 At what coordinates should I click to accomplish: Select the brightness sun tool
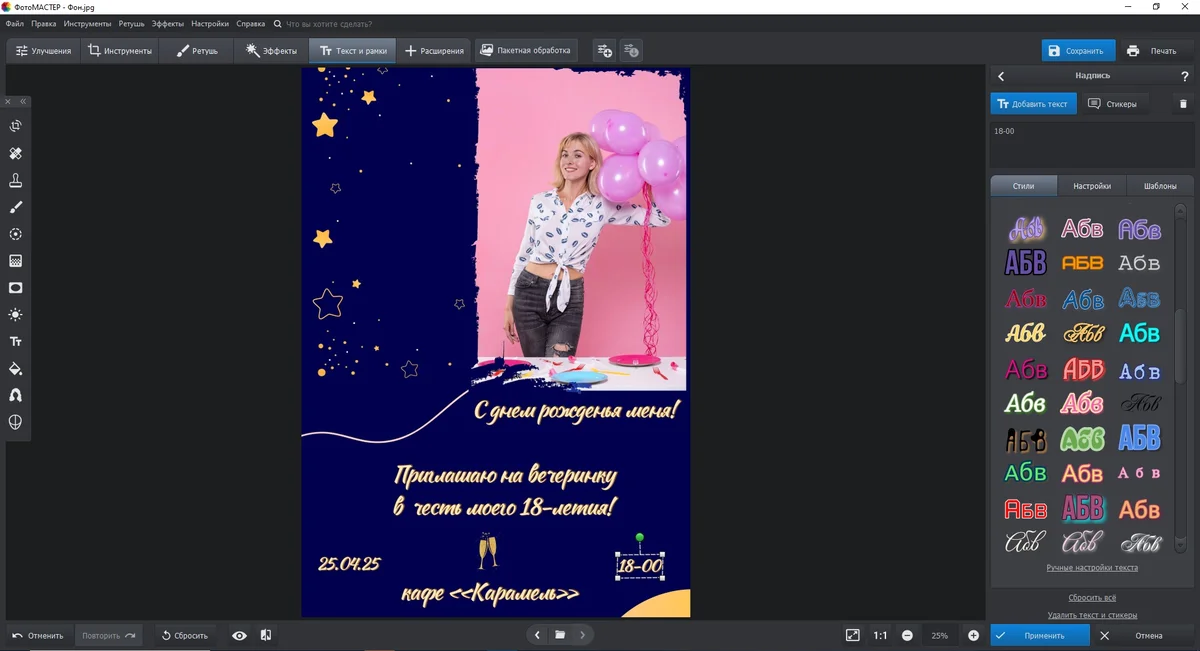16,315
